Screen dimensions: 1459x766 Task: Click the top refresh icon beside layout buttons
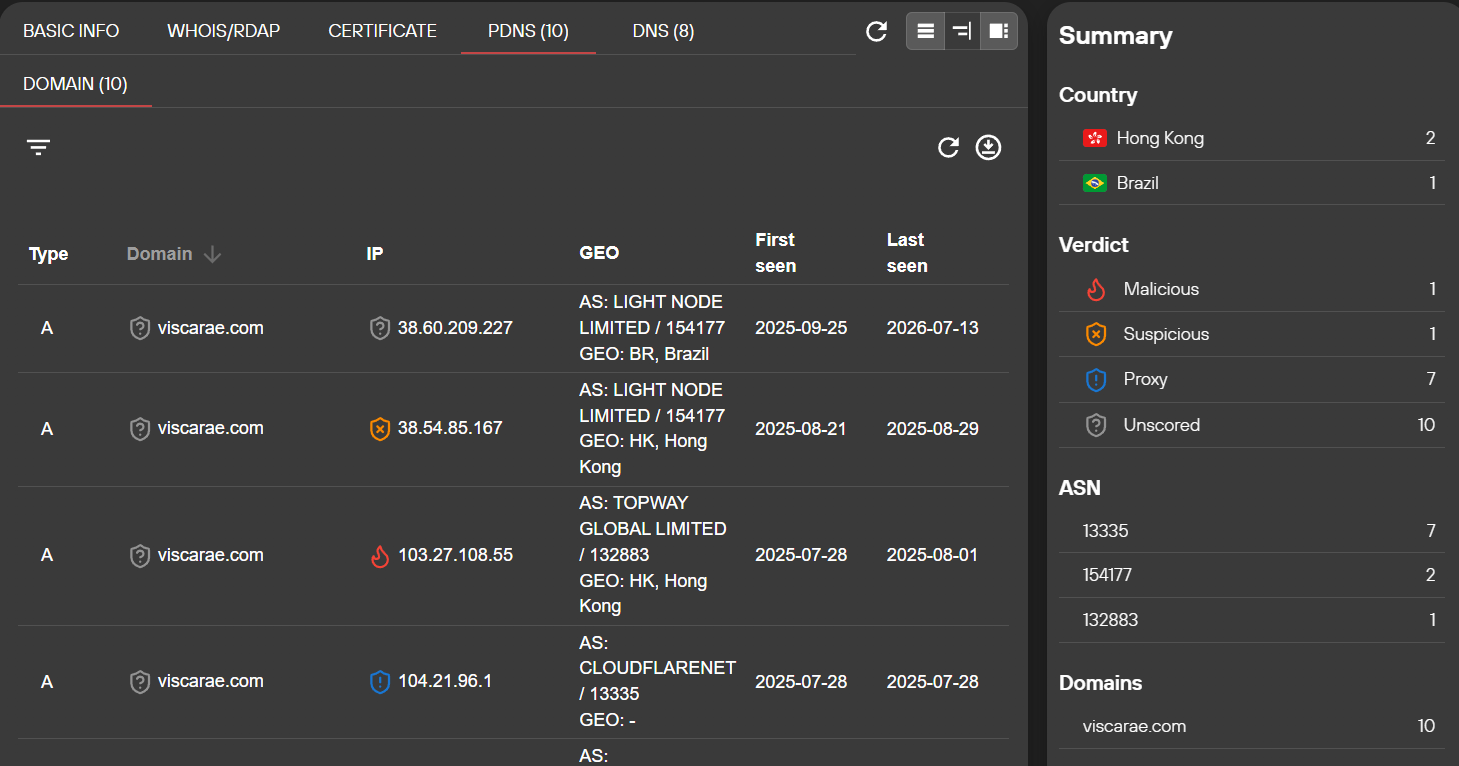pos(876,31)
